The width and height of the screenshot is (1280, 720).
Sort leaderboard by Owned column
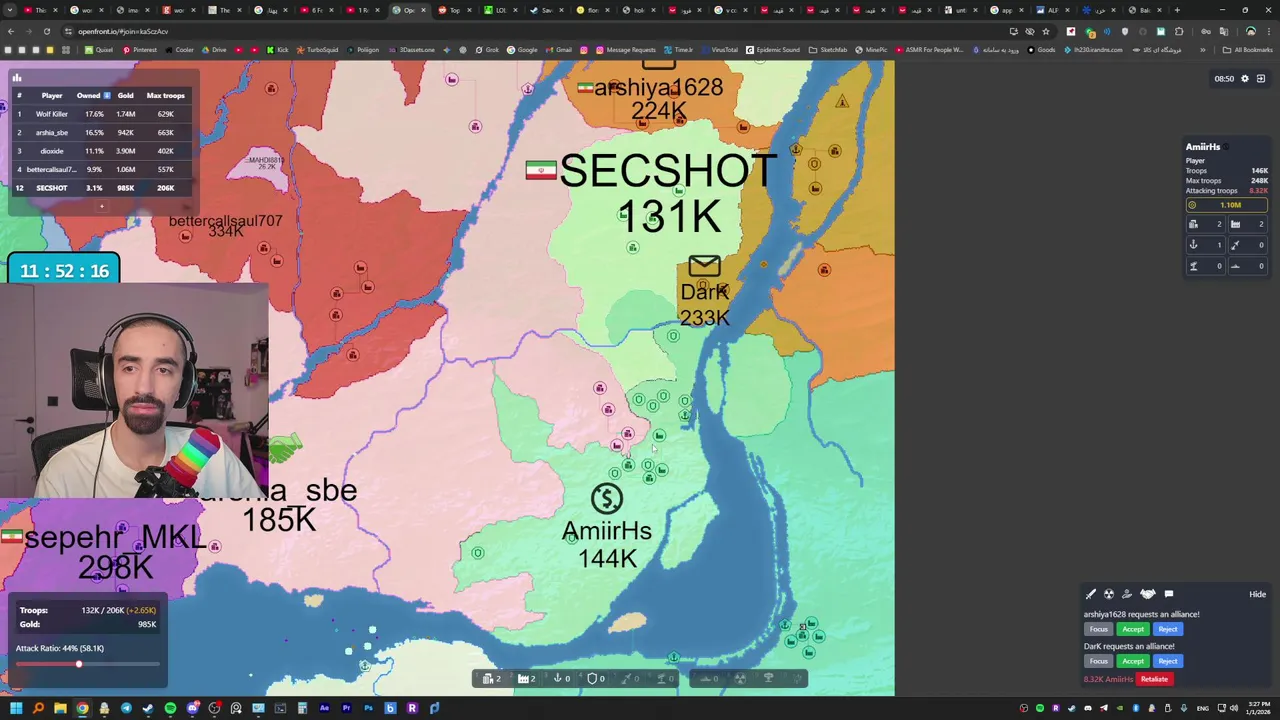(x=94, y=95)
